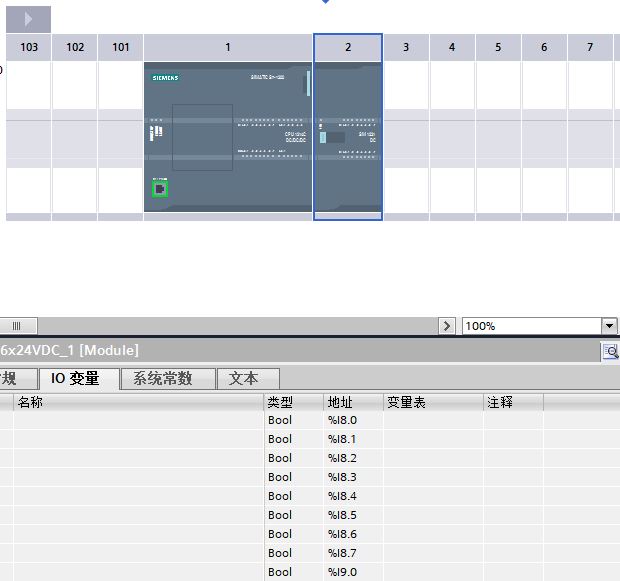The width and height of the screenshot is (620, 581).
Task: Switch to the 系统常数 tab
Action: click(x=168, y=379)
